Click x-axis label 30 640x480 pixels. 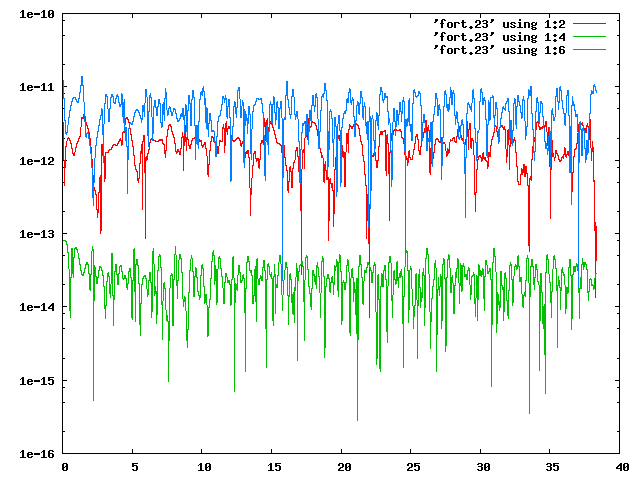[483, 467]
